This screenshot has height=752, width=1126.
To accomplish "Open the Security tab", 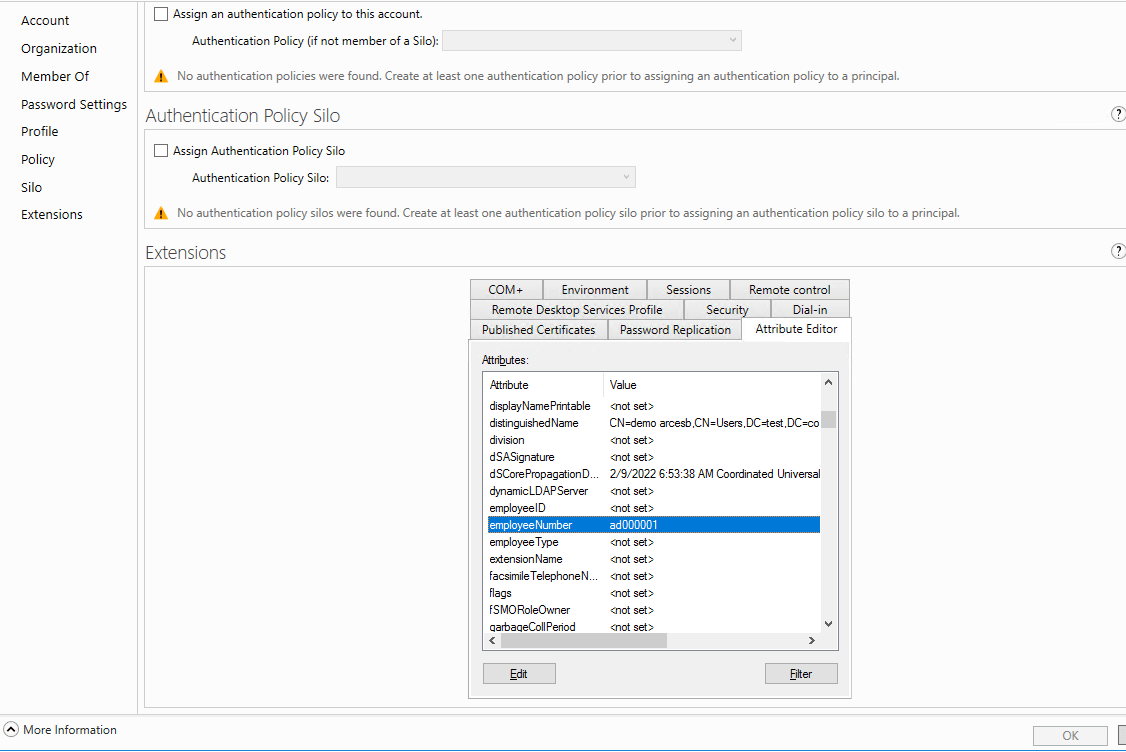I will [727, 310].
